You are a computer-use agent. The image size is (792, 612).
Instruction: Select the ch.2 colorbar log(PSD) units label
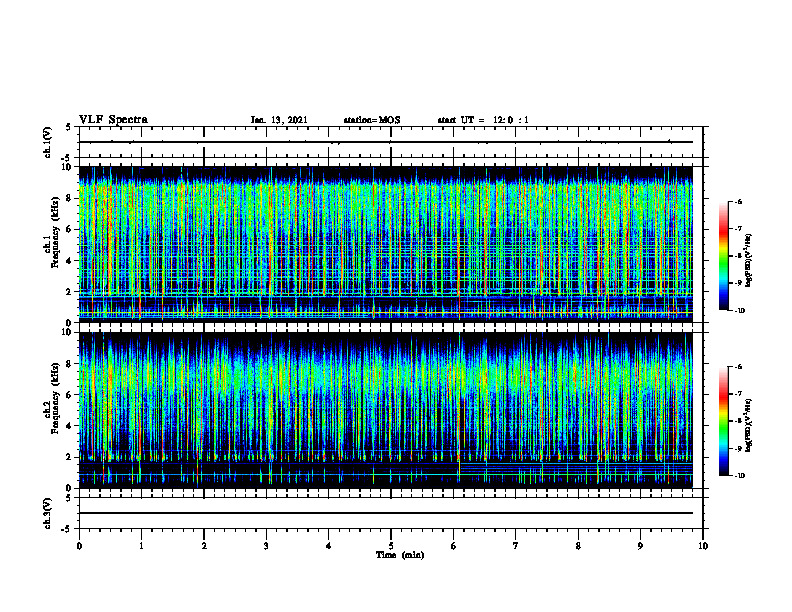[749, 425]
